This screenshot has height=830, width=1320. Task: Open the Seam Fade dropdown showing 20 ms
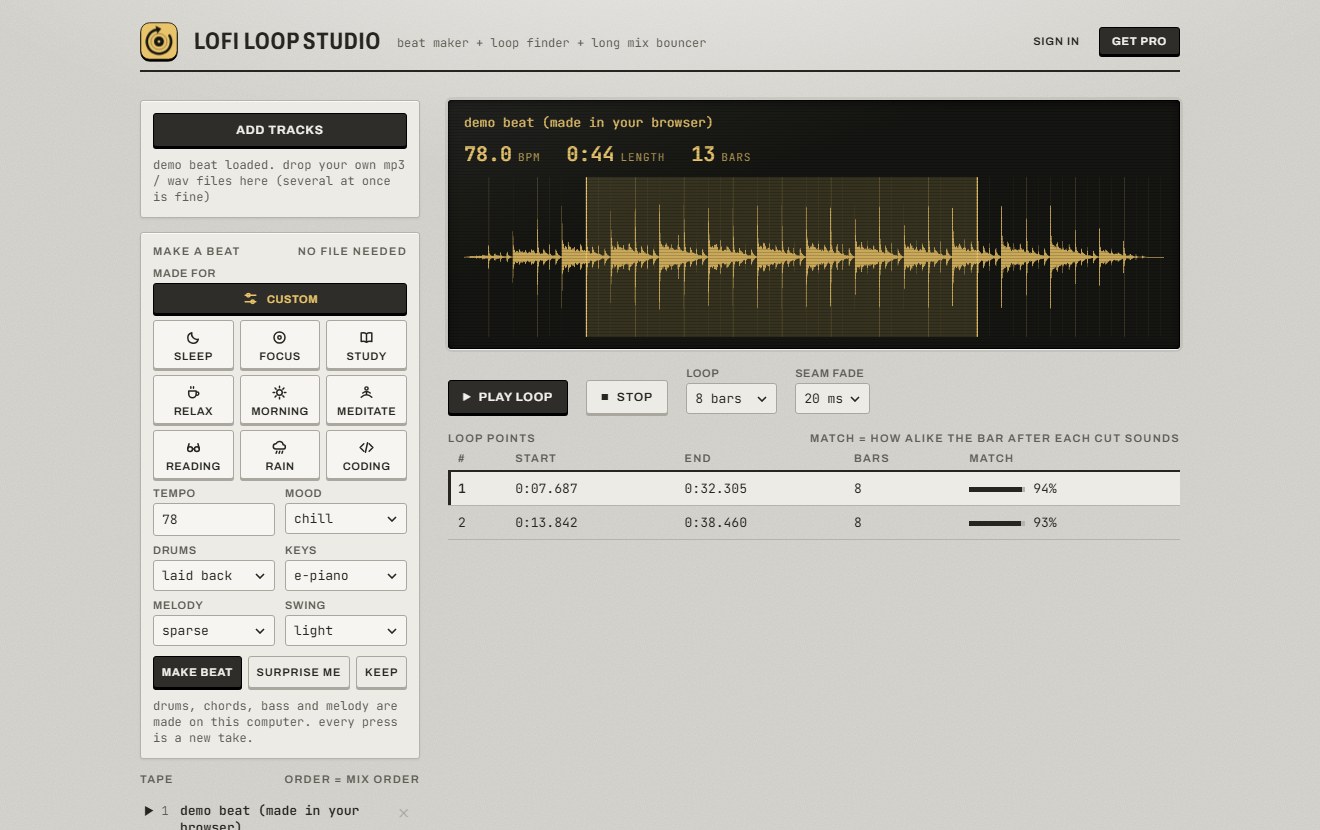click(832, 398)
